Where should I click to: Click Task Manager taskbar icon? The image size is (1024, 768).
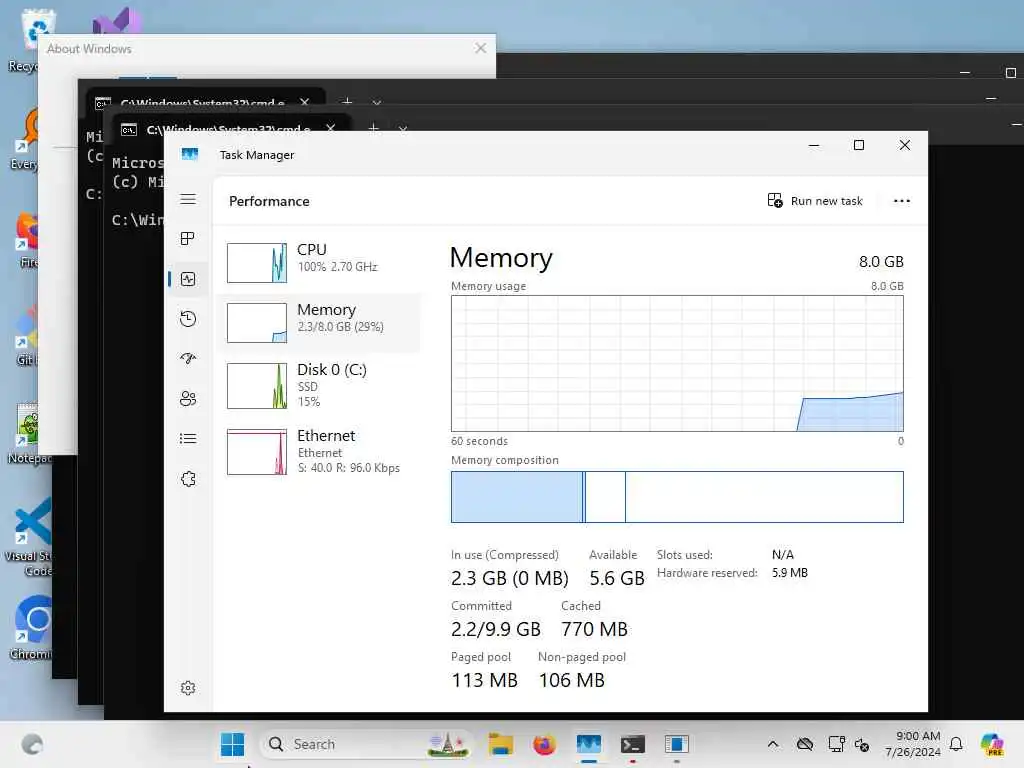tap(588, 744)
